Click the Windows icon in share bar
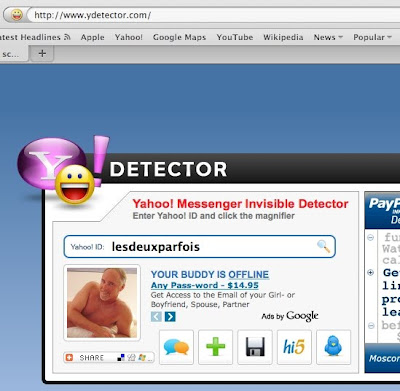 click(142, 358)
